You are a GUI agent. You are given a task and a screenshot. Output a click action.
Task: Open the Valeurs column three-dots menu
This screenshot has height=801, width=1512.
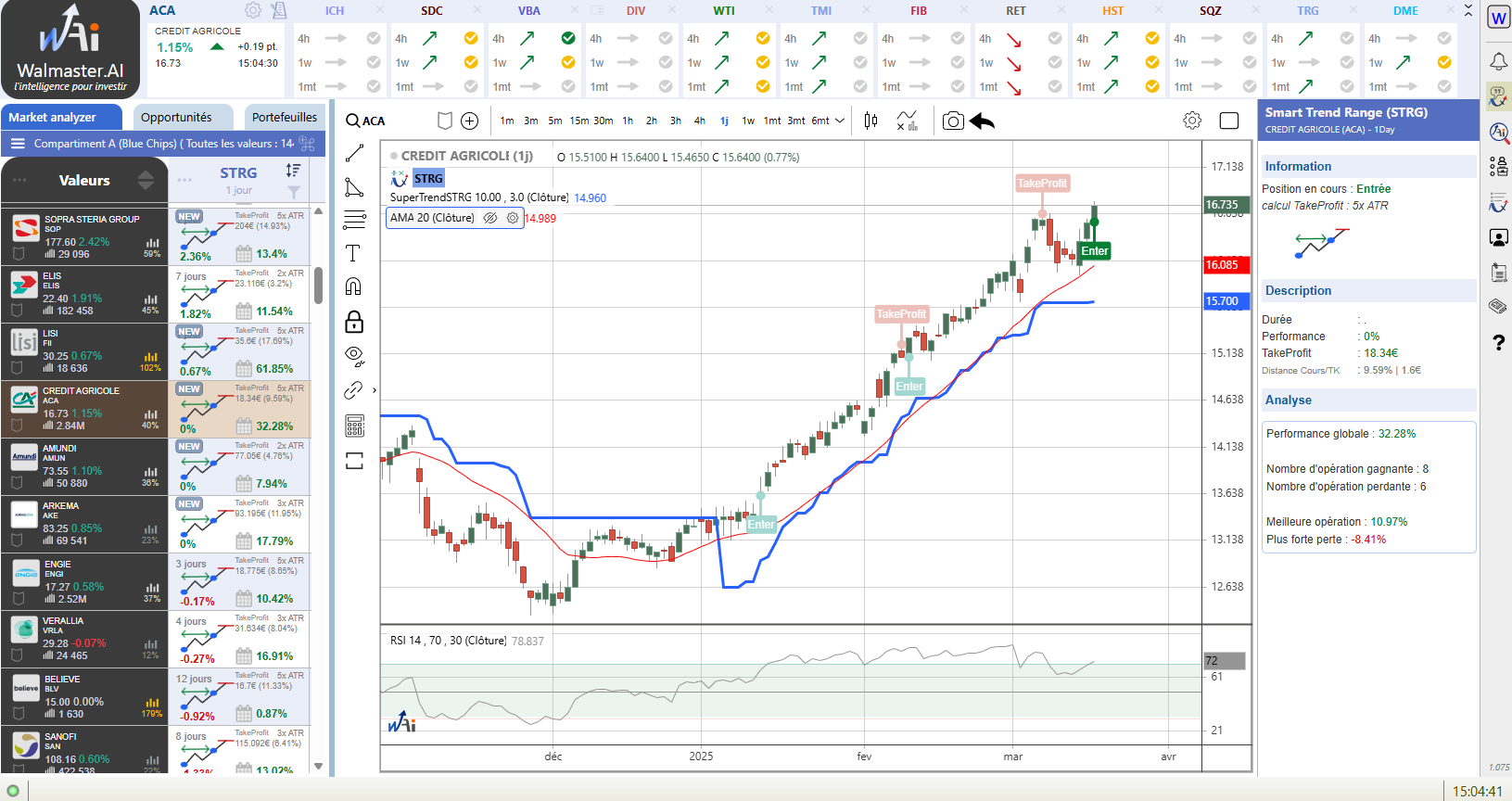[19, 180]
